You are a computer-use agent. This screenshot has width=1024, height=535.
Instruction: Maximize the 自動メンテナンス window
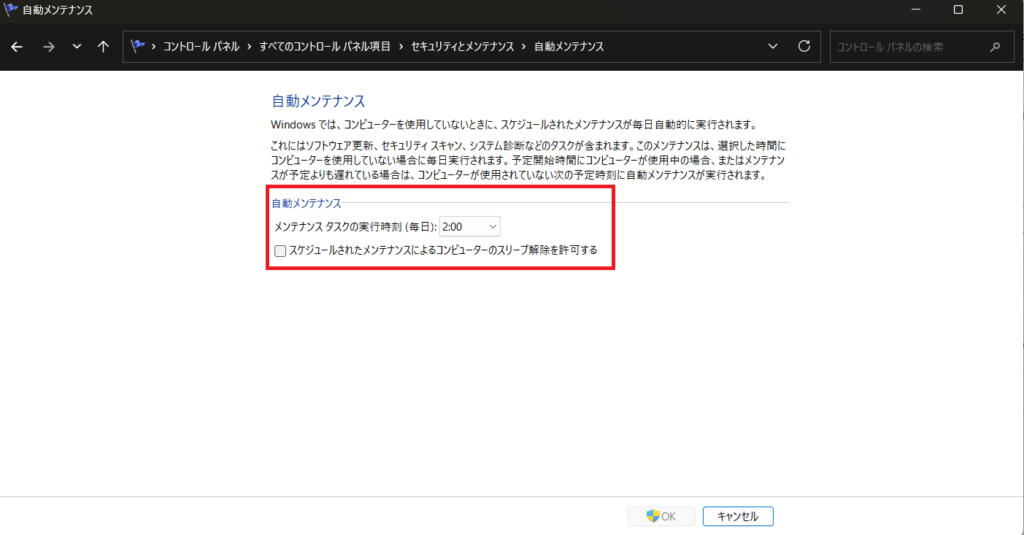click(x=958, y=10)
